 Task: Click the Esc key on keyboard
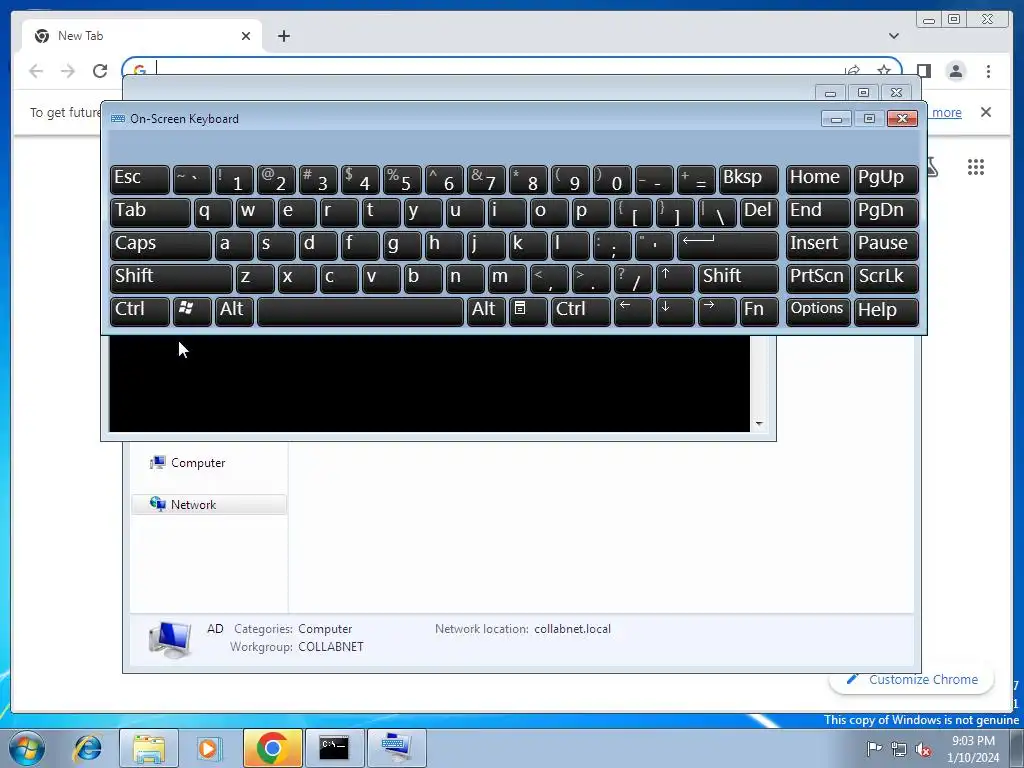(x=140, y=179)
